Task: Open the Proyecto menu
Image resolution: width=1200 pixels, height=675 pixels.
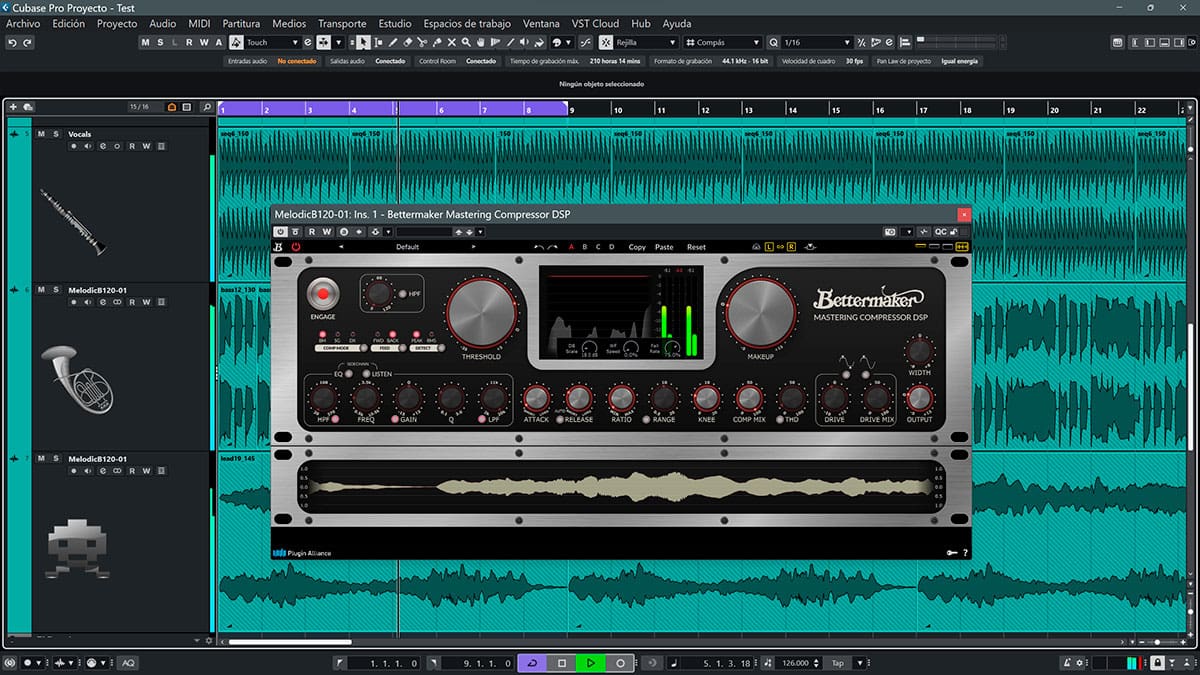Action: [x=117, y=23]
